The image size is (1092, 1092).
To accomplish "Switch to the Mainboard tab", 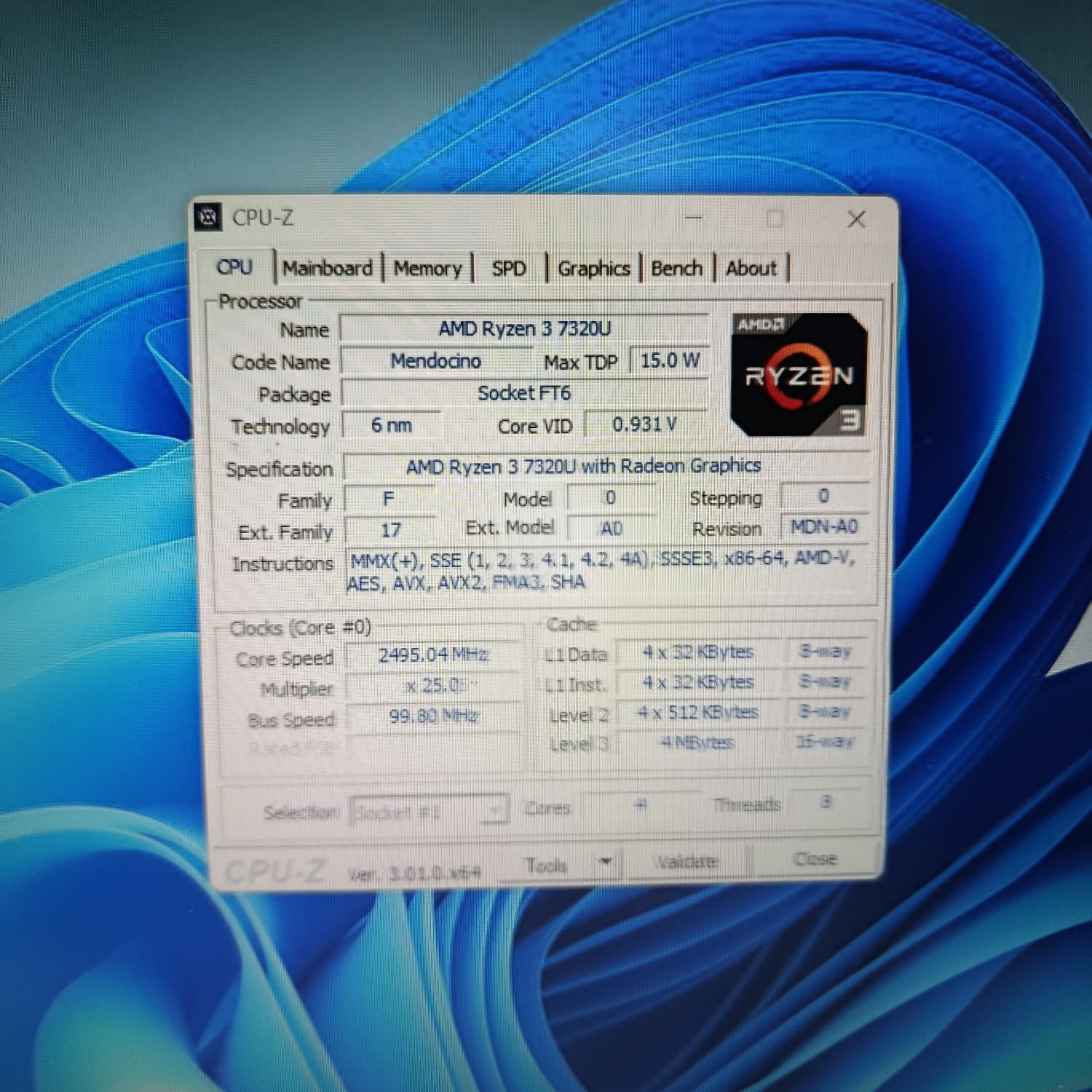I will [328, 269].
